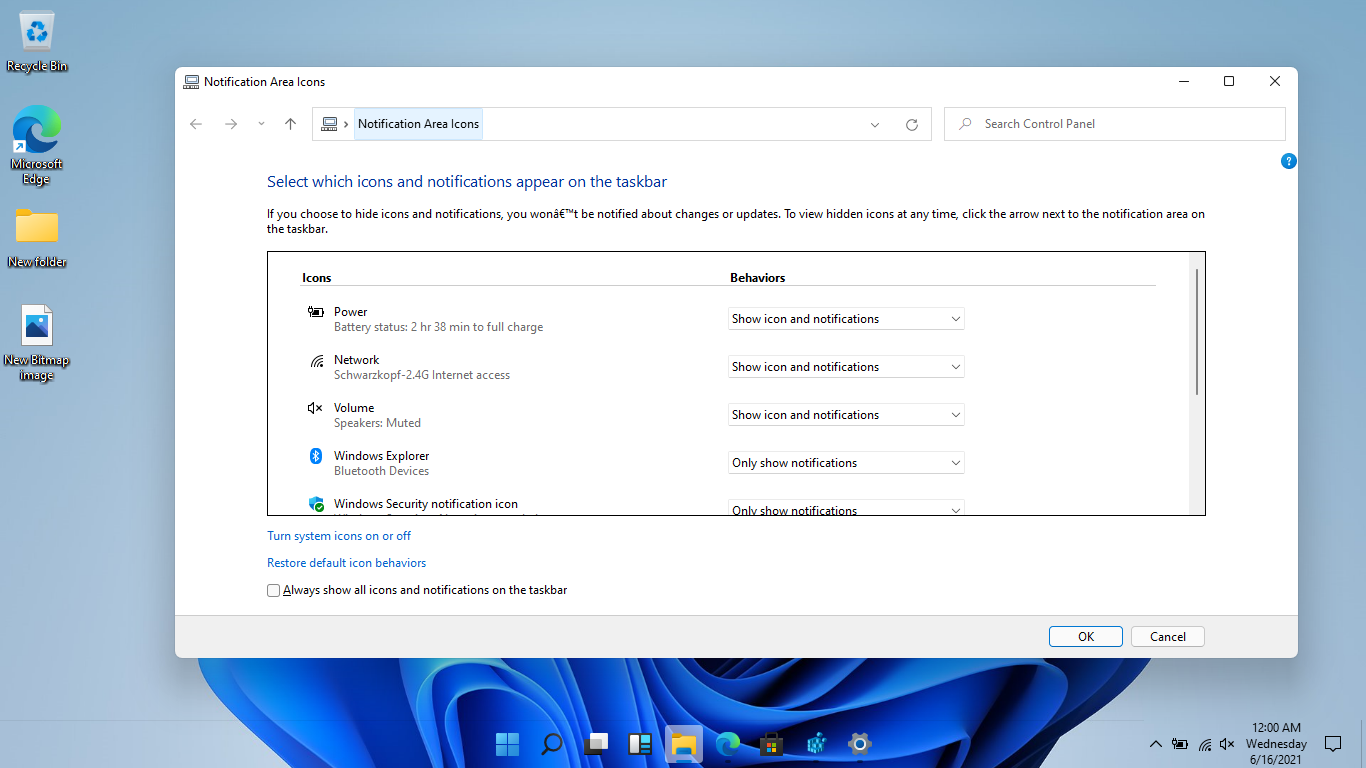Image resolution: width=1366 pixels, height=768 pixels.
Task: Open the Power behavior dropdown
Action: pos(845,319)
